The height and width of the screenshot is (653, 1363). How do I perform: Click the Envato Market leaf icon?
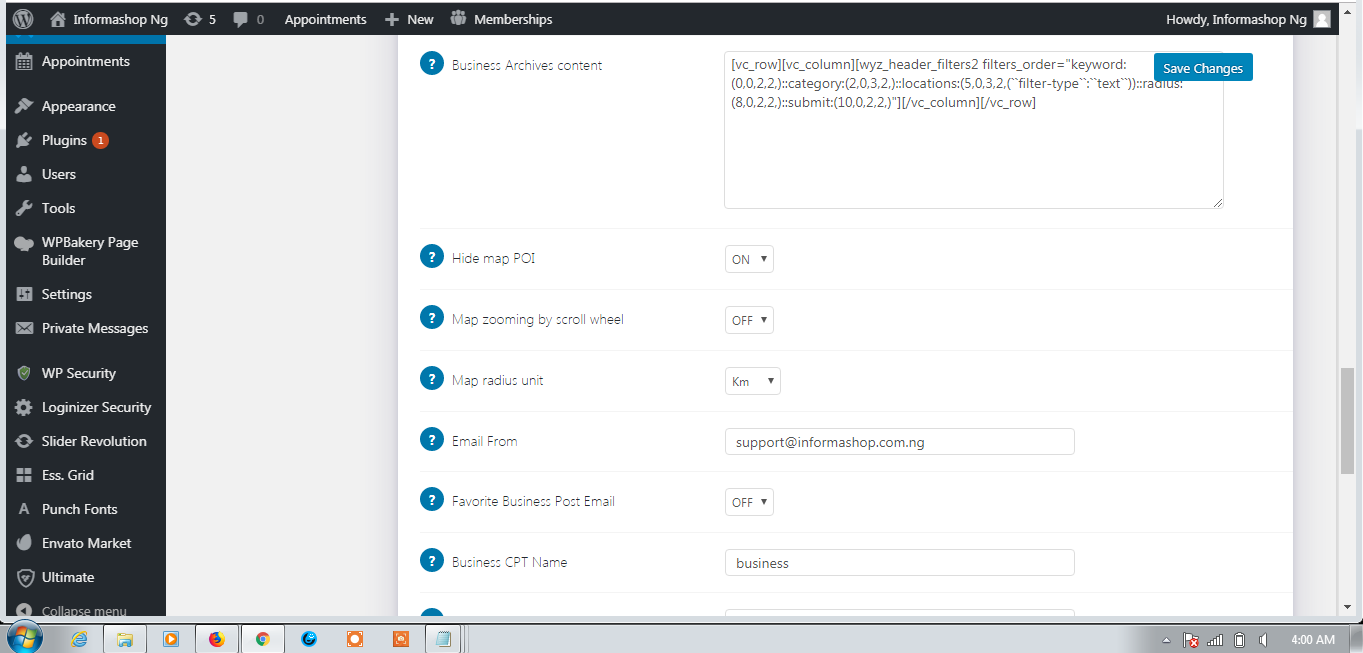coord(24,543)
